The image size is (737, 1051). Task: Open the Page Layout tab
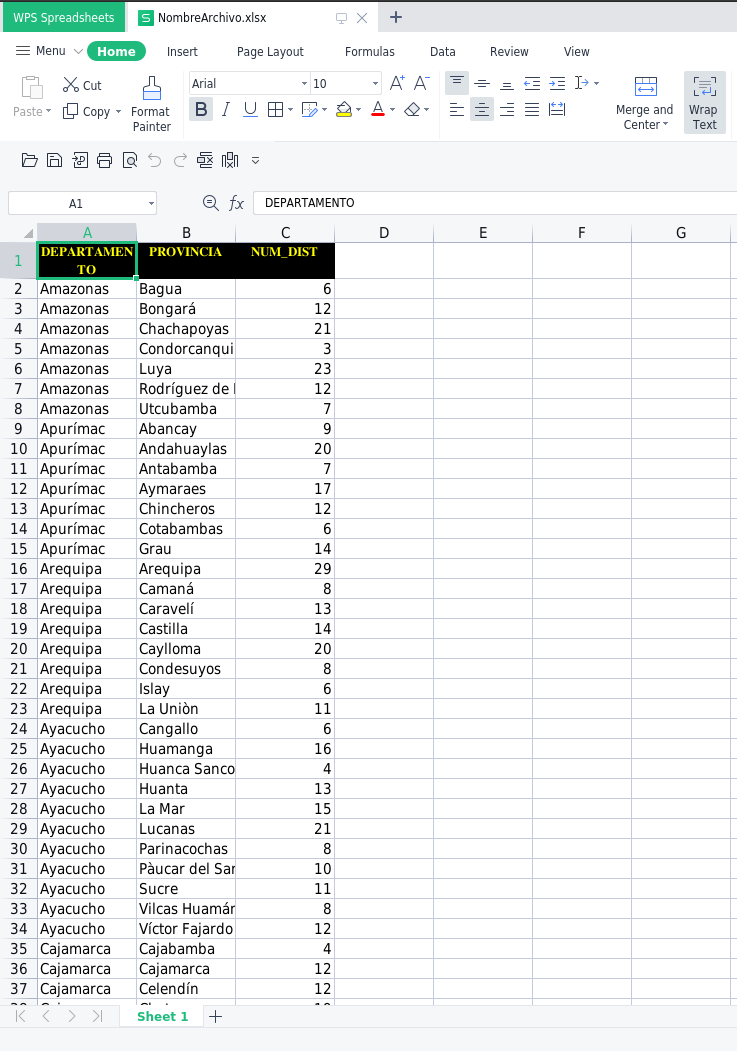click(270, 52)
